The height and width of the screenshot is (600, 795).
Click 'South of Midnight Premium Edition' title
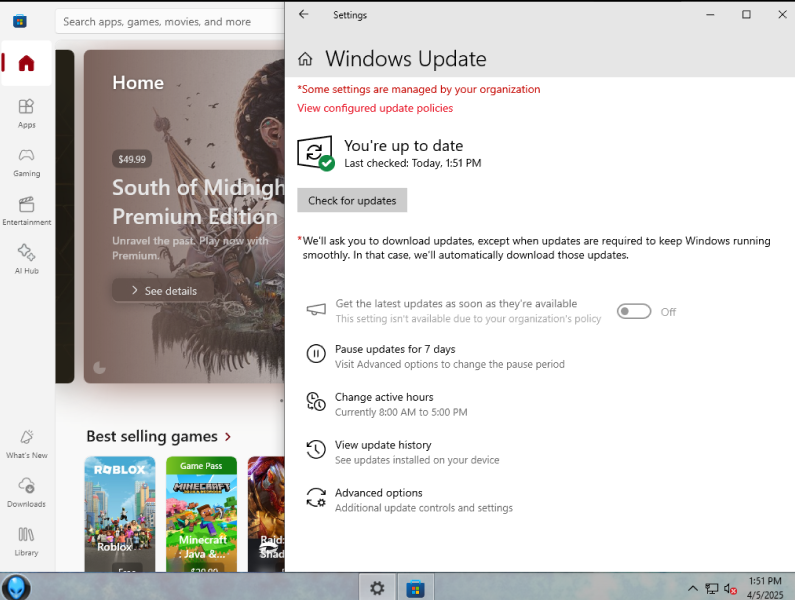(x=198, y=202)
